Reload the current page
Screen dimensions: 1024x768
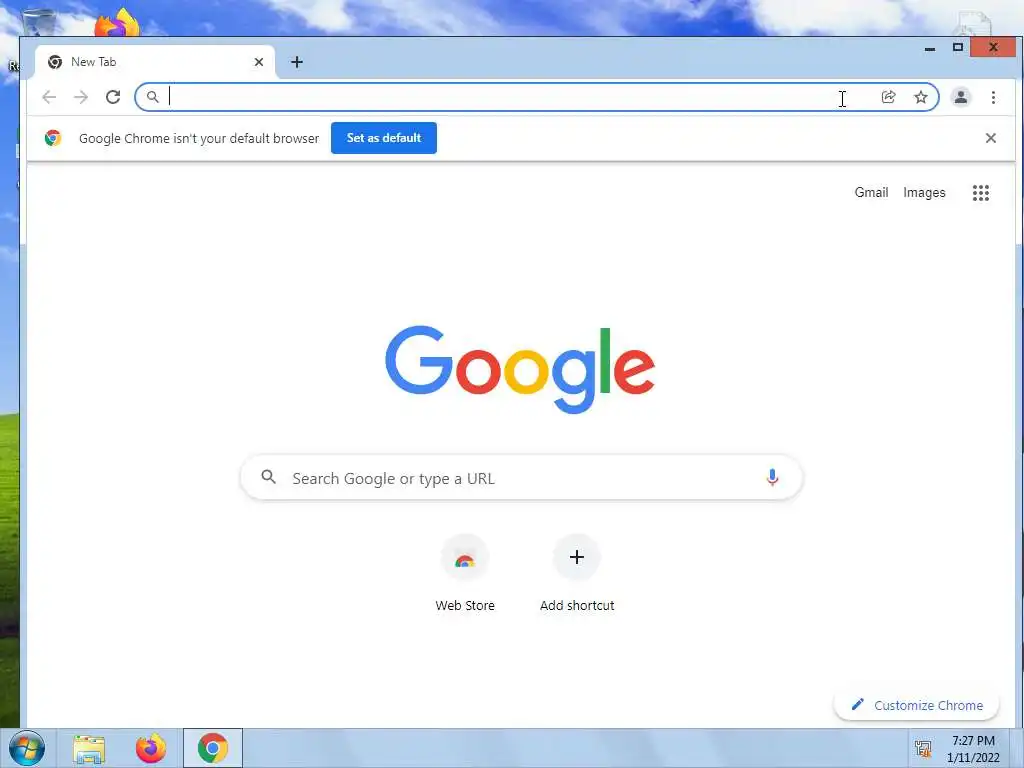(x=113, y=97)
